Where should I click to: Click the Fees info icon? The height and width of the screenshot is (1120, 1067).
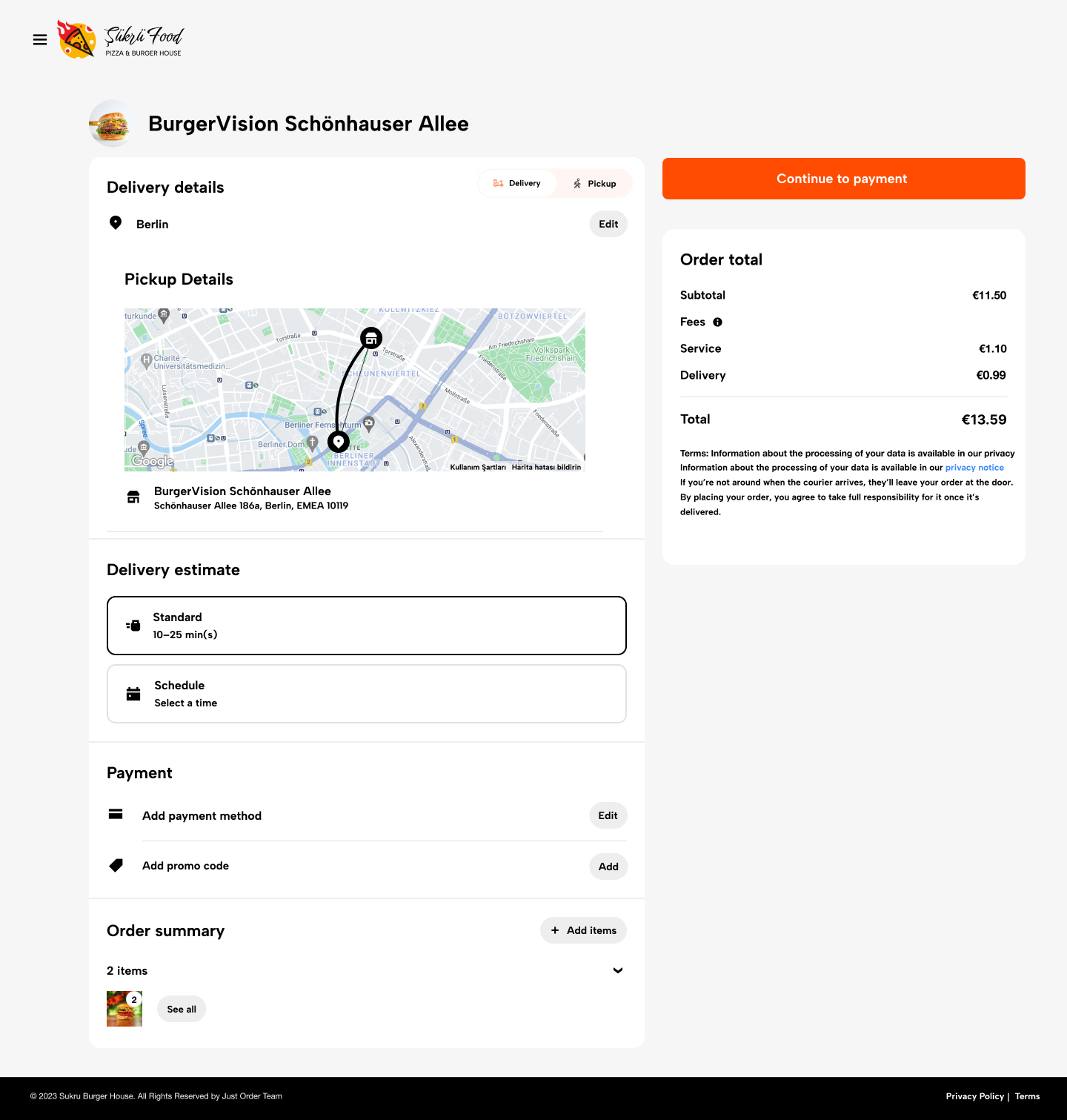coord(717,322)
